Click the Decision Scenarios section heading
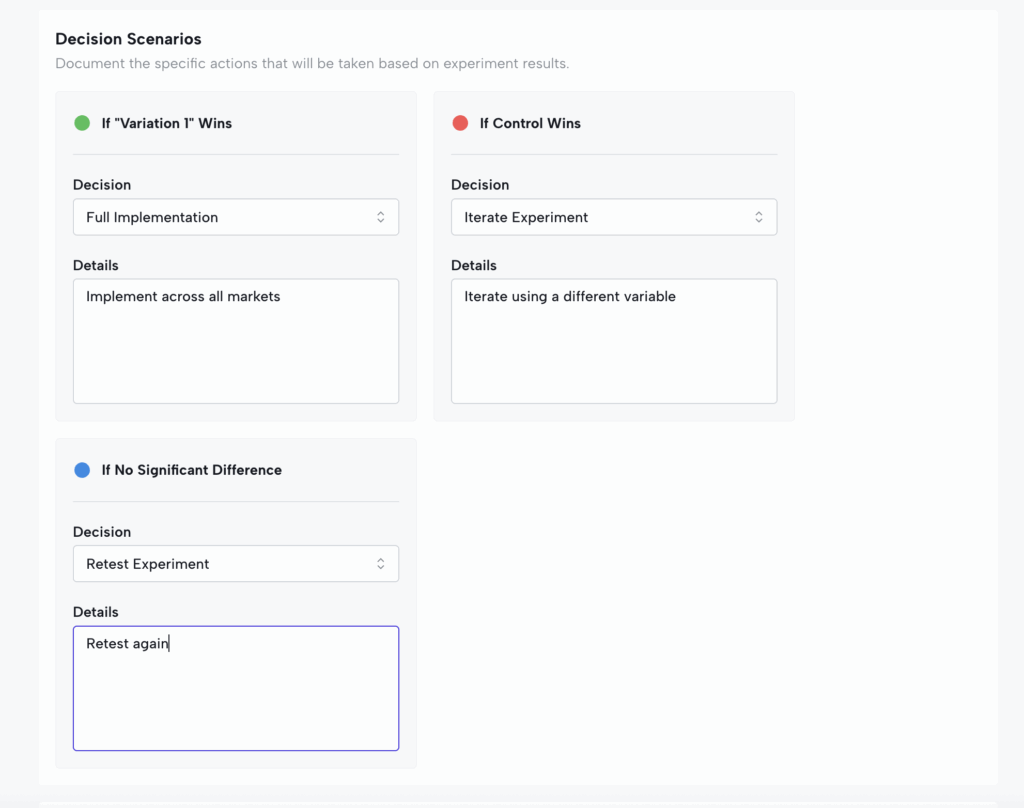 click(128, 39)
